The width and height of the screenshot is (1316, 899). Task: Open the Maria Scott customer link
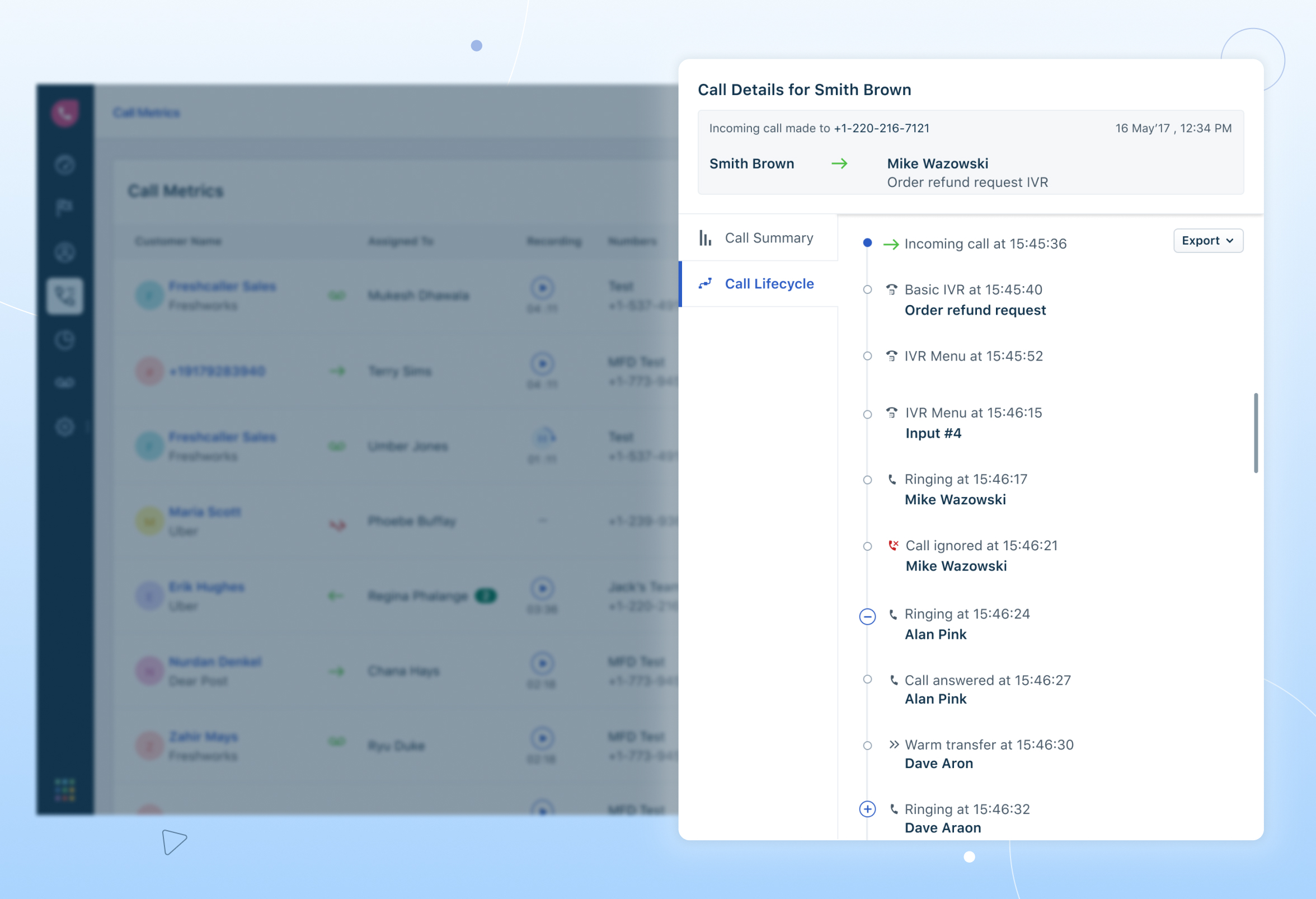[x=205, y=512]
